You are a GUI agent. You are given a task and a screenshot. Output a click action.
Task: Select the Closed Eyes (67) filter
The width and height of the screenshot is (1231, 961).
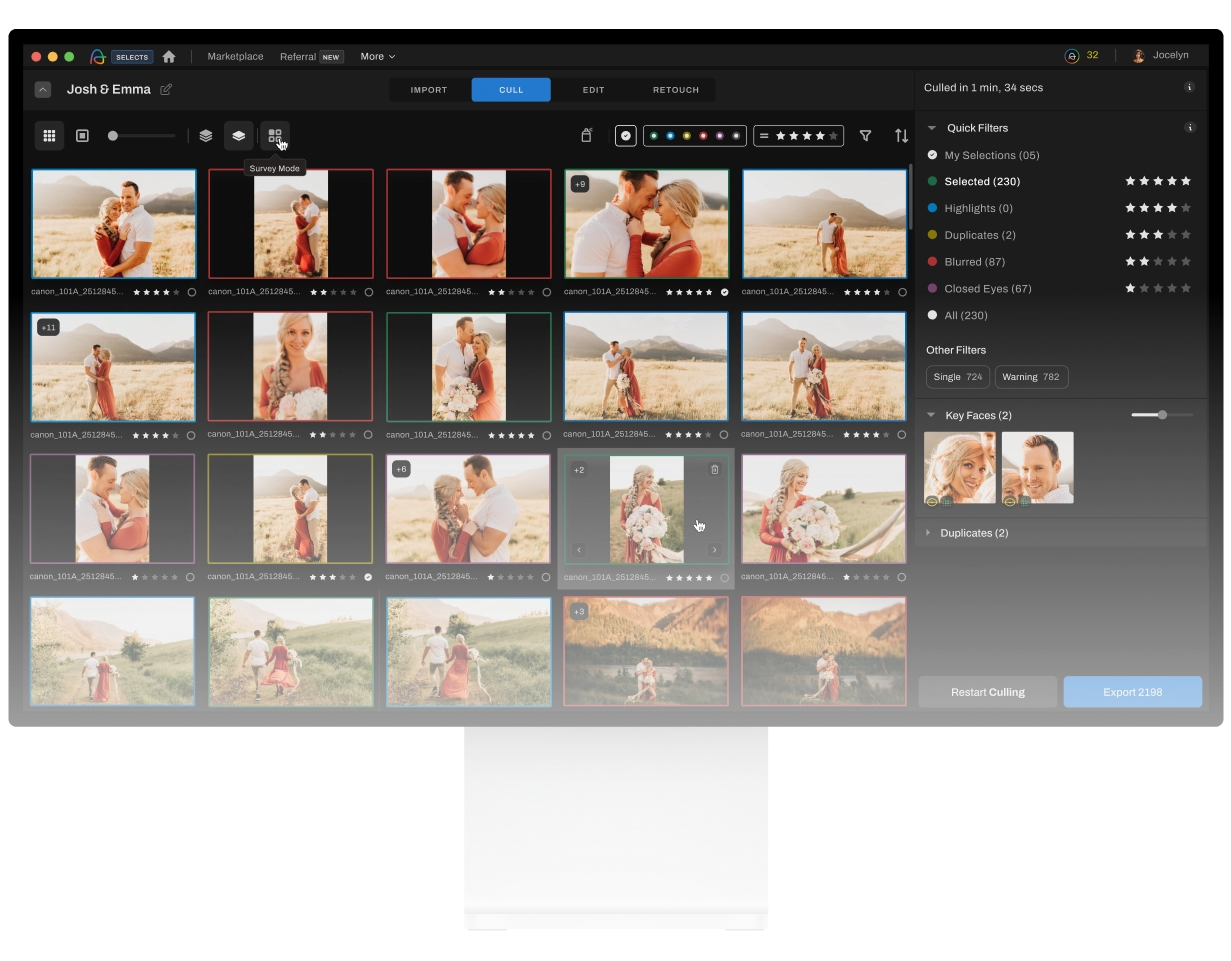click(x=987, y=289)
